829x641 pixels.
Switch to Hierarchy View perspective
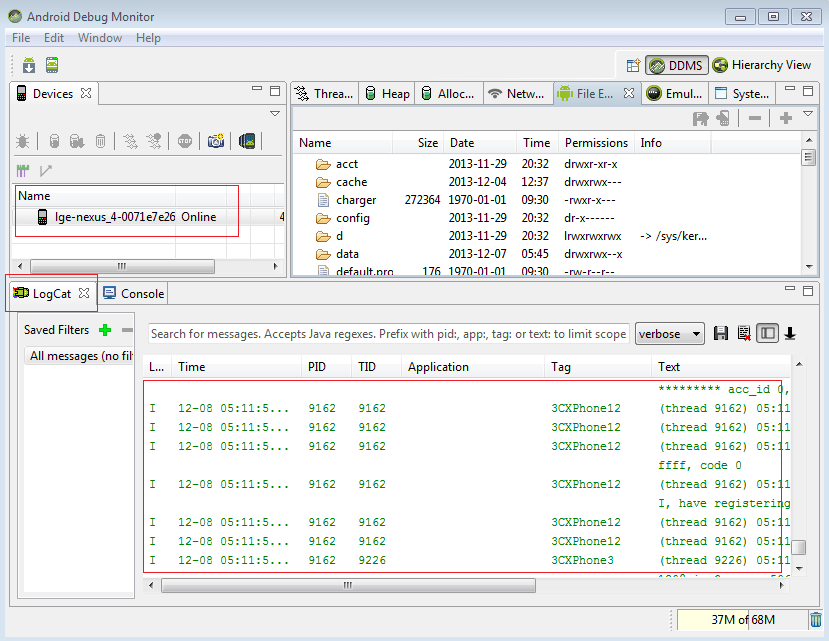[x=762, y=65]
